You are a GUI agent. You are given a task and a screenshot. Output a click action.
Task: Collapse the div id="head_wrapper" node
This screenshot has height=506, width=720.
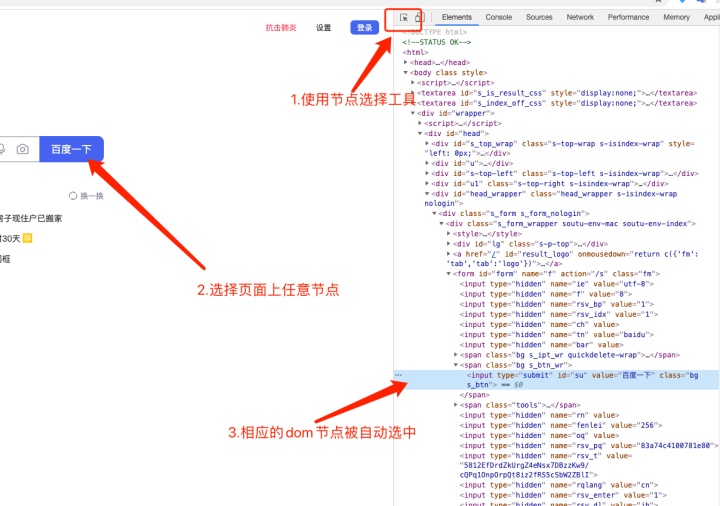click(x=427, y=193)
